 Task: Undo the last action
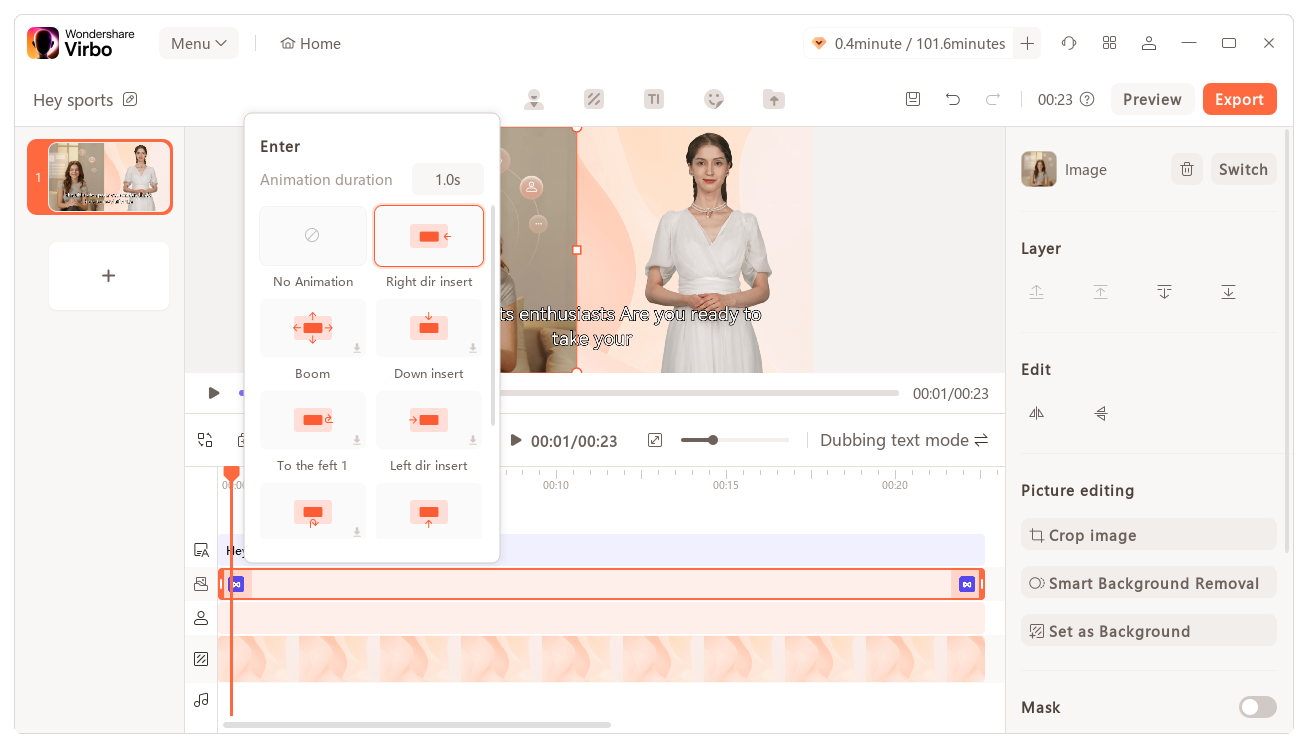pyautogui.click(x=952, y=99)
